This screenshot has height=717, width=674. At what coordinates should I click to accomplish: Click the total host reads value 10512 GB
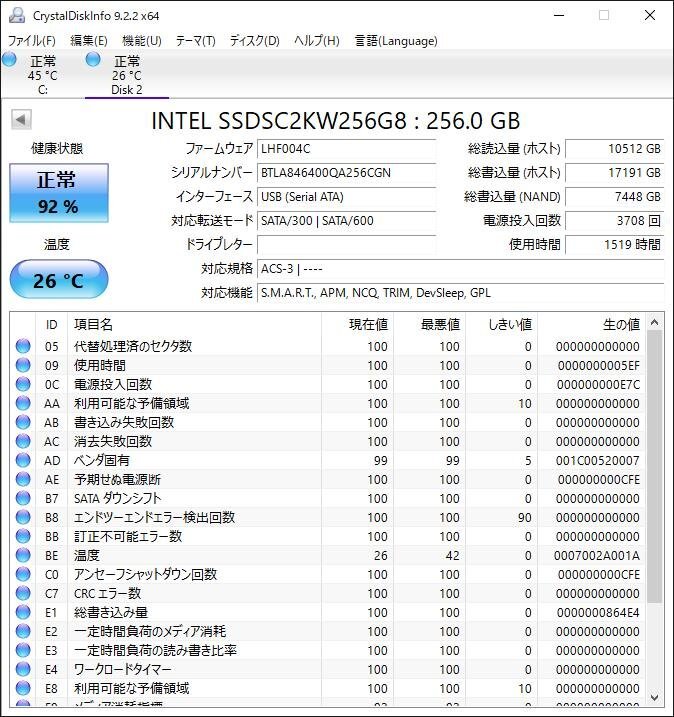615,149
